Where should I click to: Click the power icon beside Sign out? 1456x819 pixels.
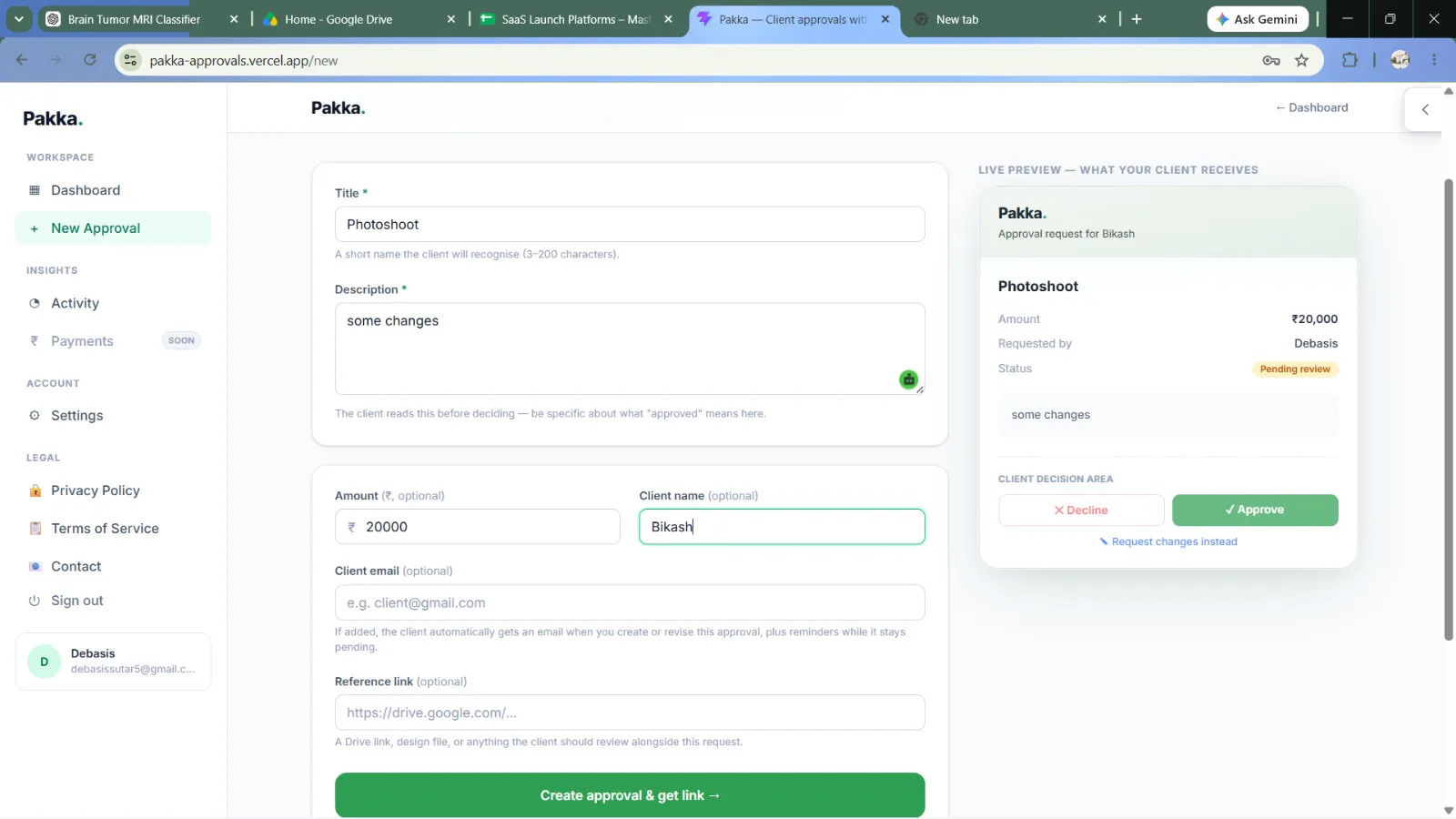pos(35,601)
